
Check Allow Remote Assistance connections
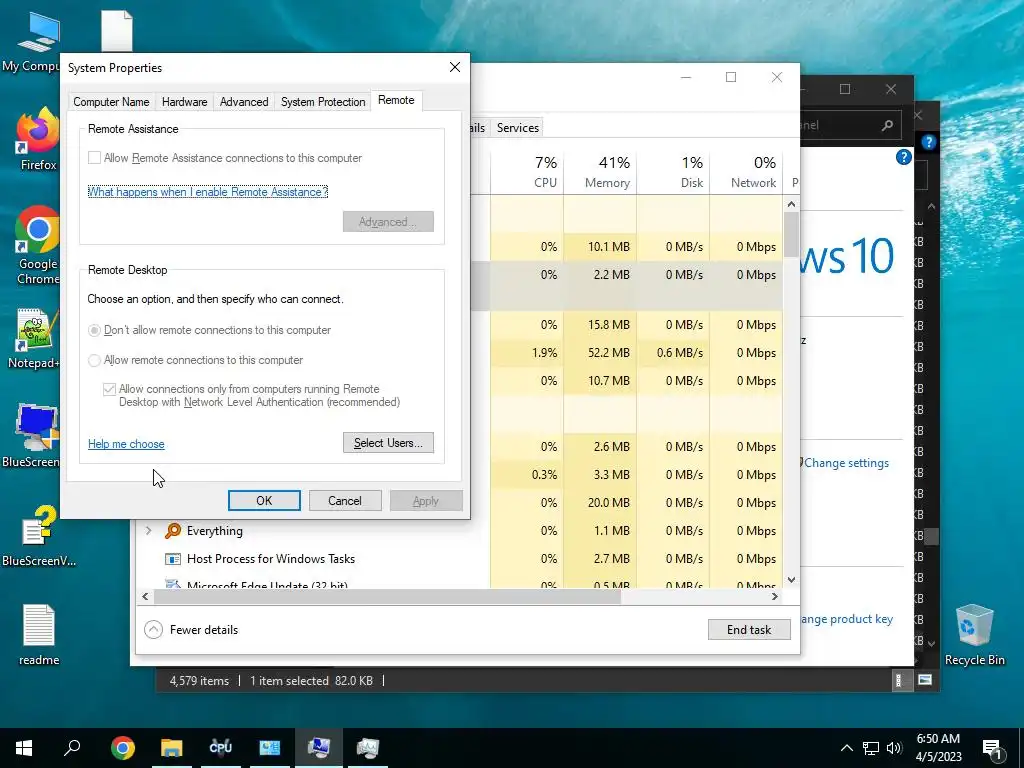click(x=95, y=157)
